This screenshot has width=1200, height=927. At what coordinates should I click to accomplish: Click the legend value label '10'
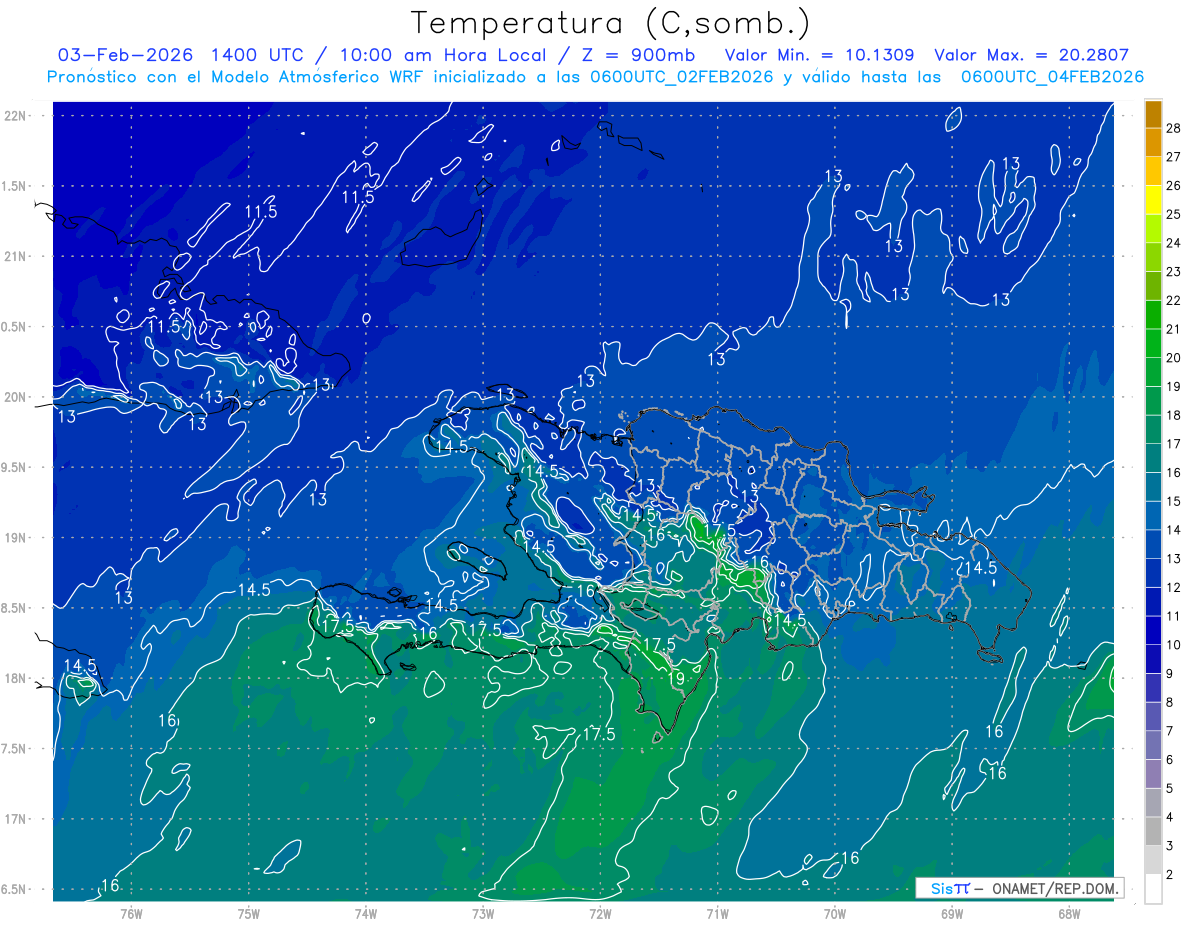click(1174, 645)
